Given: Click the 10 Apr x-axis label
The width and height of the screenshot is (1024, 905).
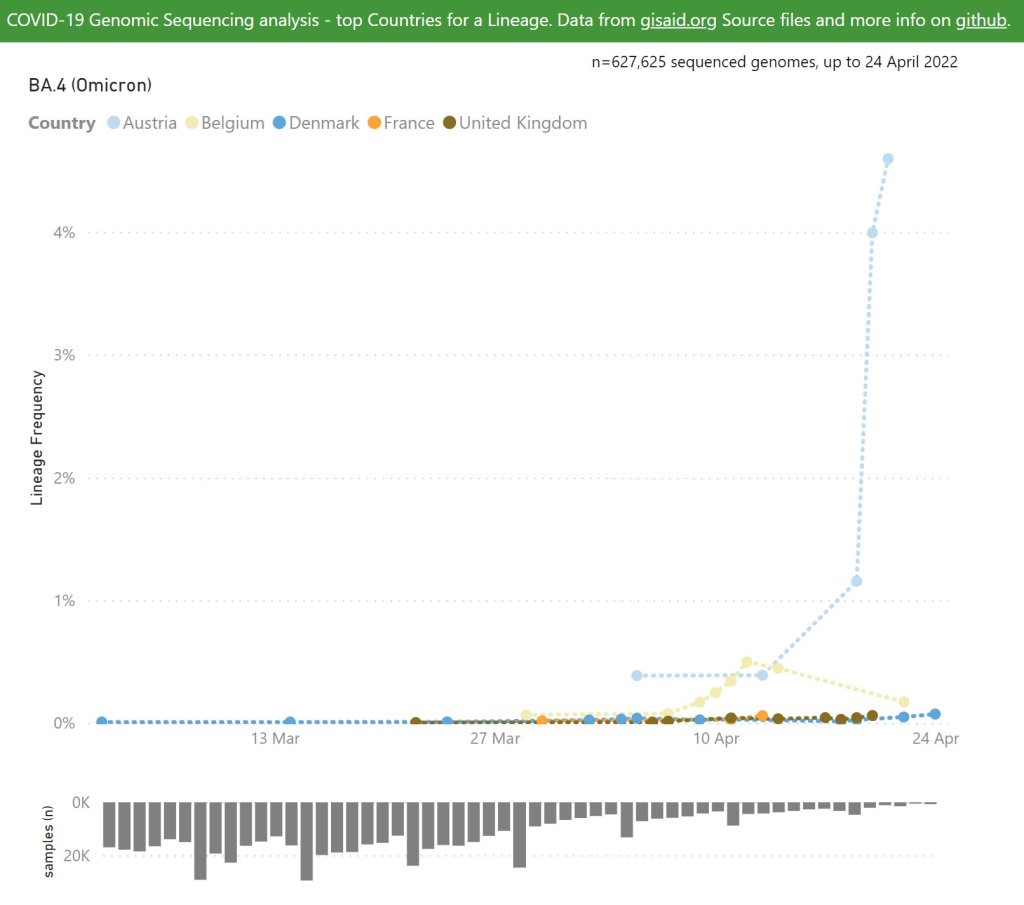Looking at the screenshot, I should [x=715, y=739].
